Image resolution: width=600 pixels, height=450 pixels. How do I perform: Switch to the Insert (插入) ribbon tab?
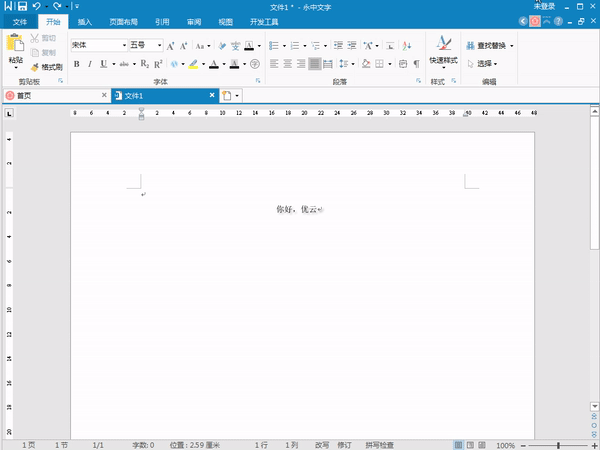(x=85, y=21)
